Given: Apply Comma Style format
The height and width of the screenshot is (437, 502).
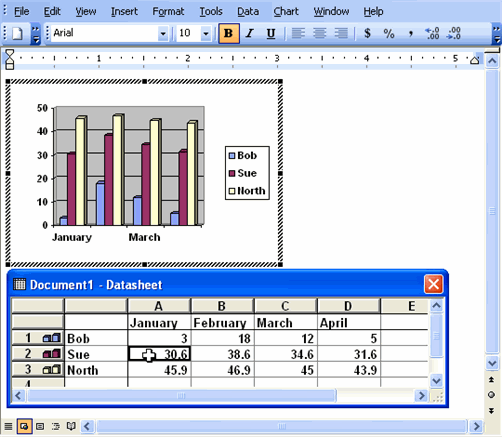Looking at the screenshot, I should 410,33.
